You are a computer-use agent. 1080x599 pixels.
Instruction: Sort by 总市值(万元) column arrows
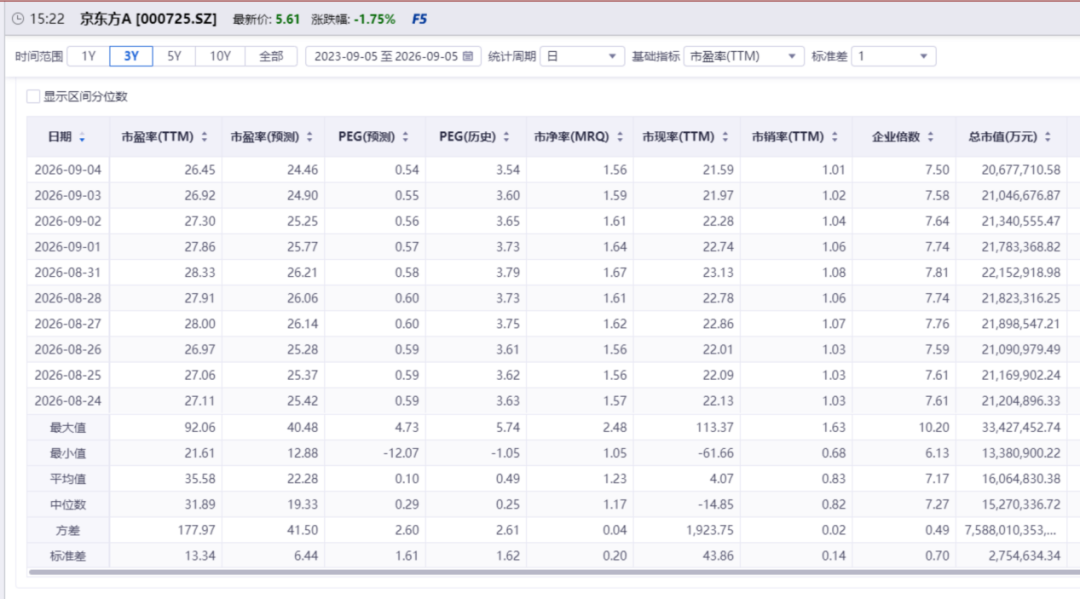[1048, 137]
